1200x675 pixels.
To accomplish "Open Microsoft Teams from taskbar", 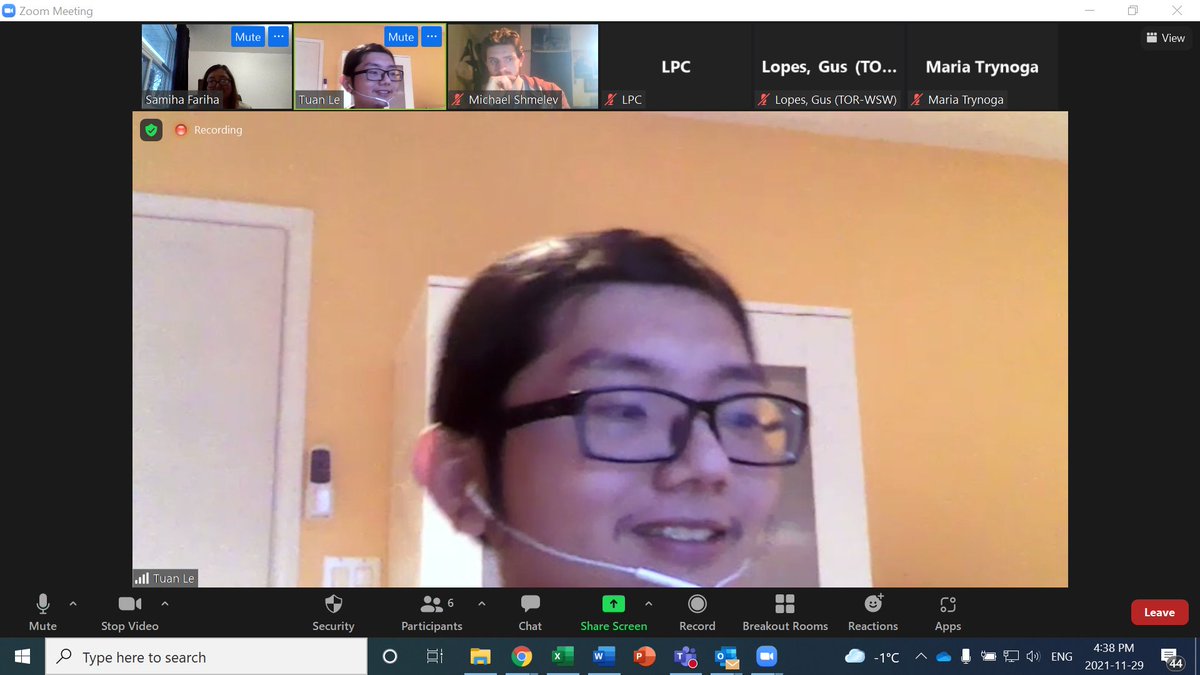I will tap(685, 657).
